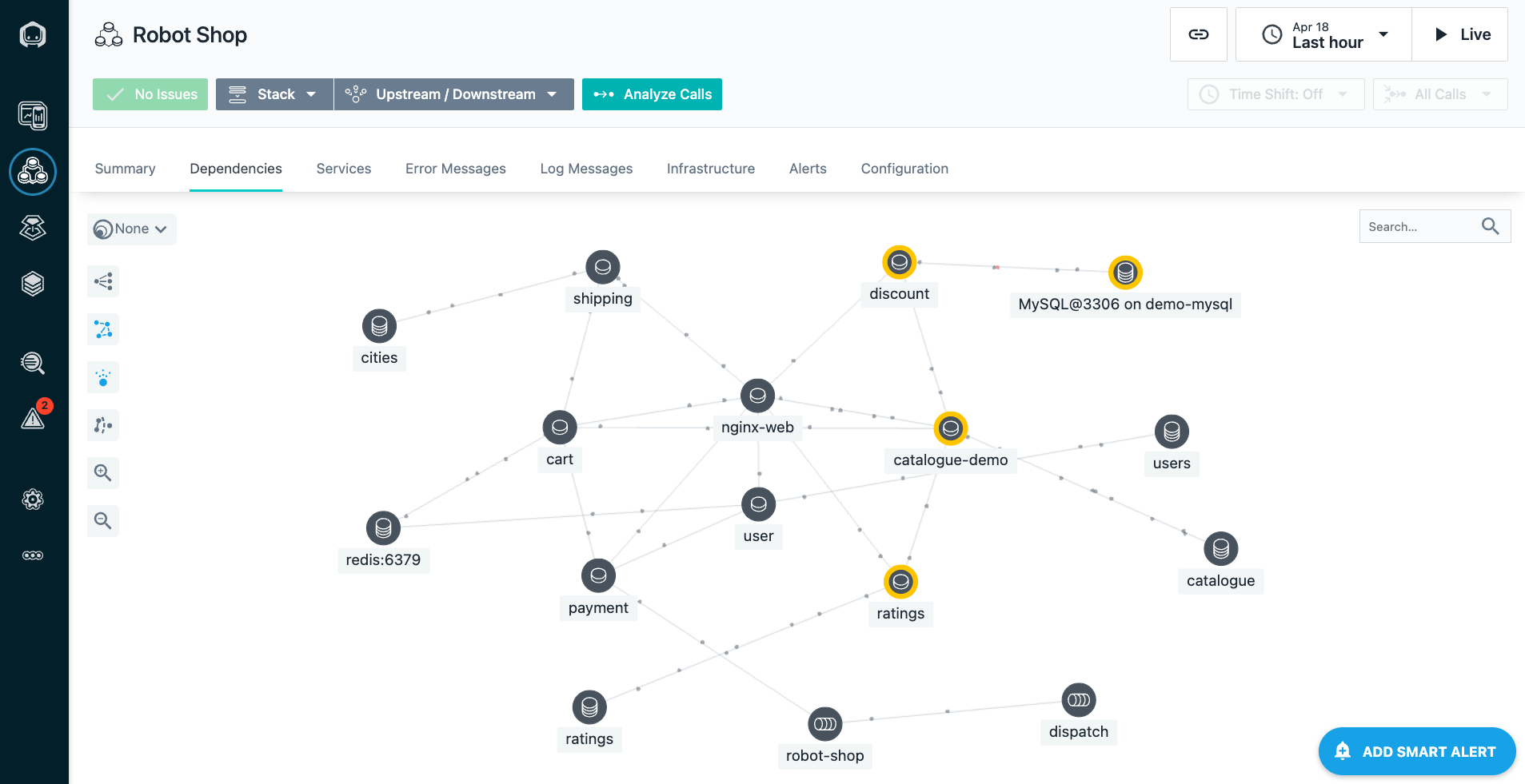Open the Settings gear in the sidebar

[x=33, y=499]
